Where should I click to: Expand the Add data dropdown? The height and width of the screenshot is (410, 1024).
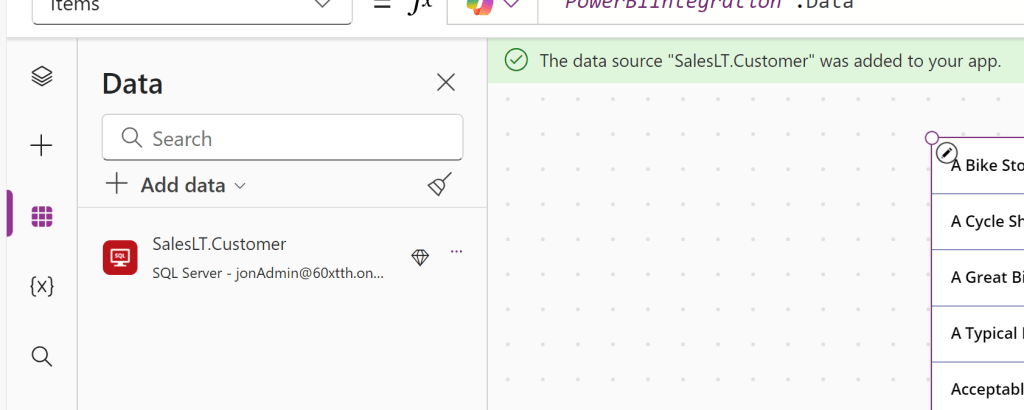coord(177,185)
